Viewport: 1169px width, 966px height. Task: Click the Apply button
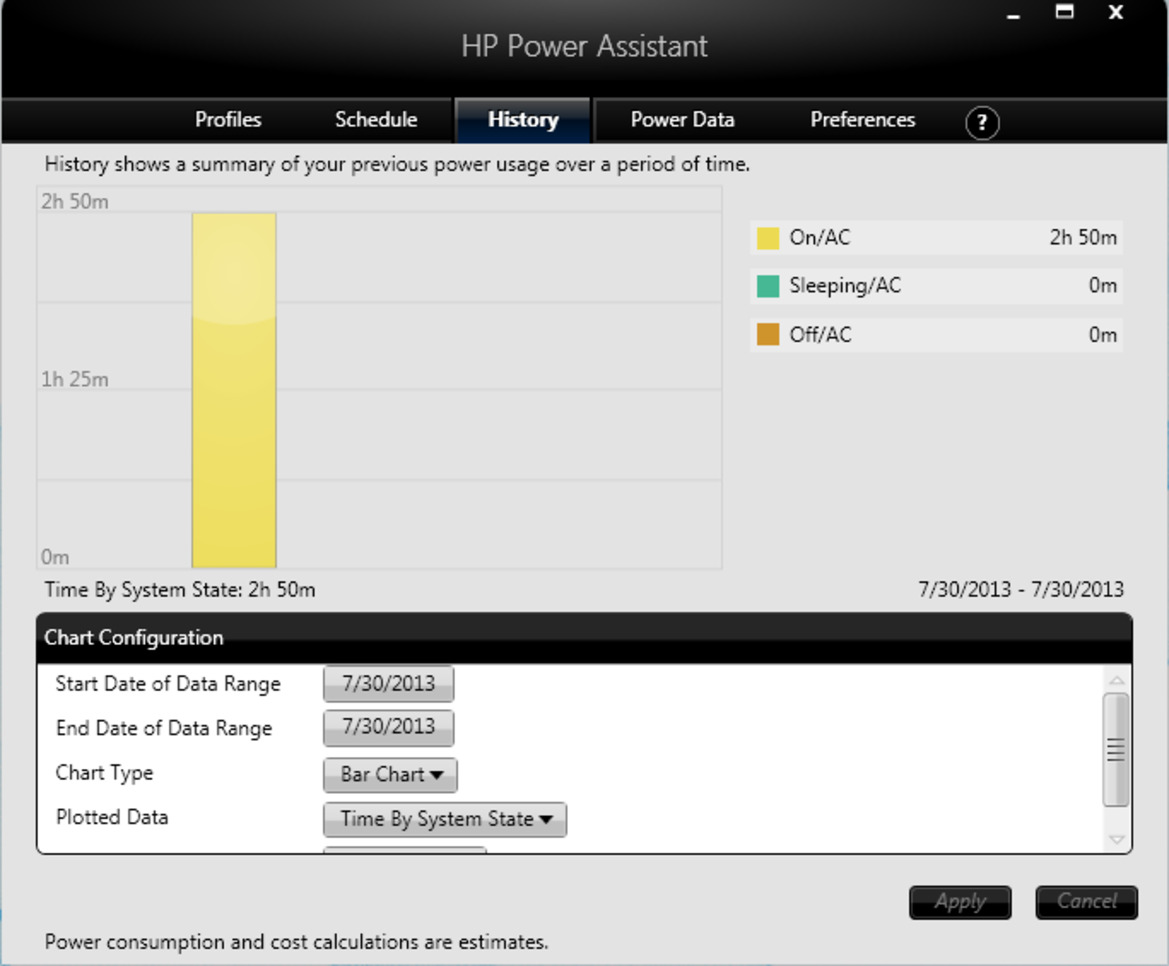coord(960,902)
